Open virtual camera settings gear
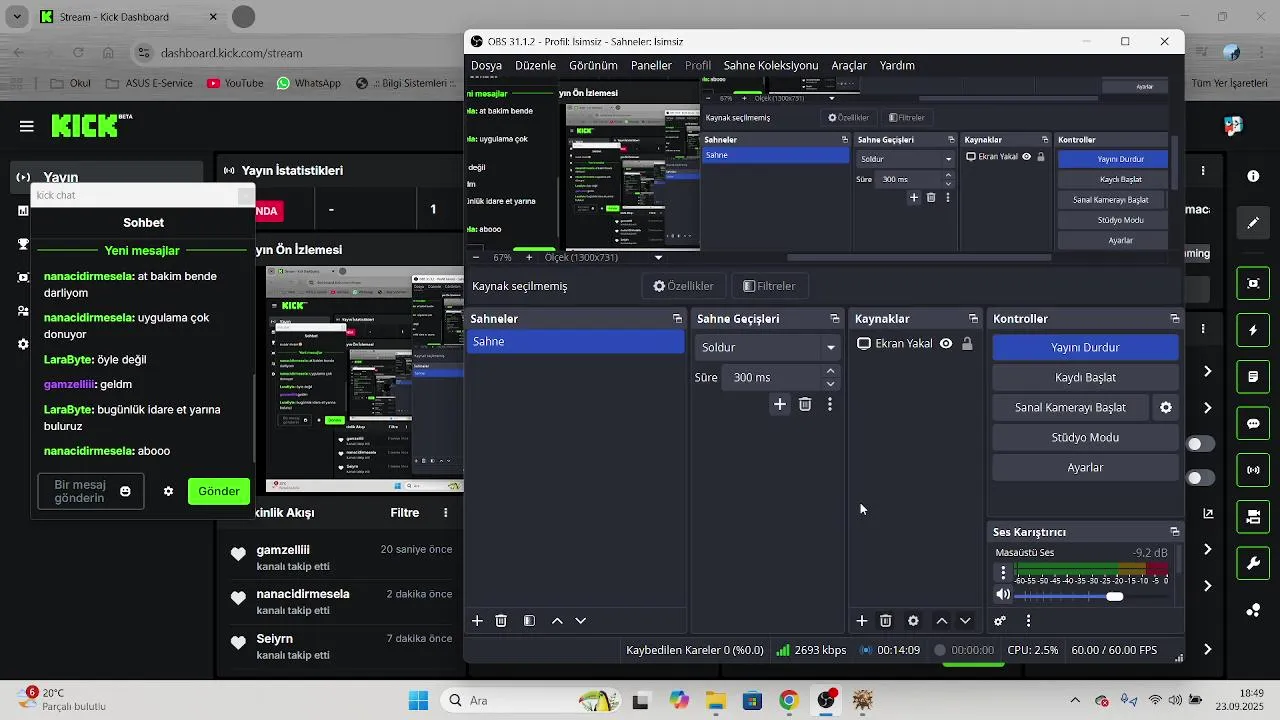Screen dimensions: 1280x720 [x=1165, y=407]
